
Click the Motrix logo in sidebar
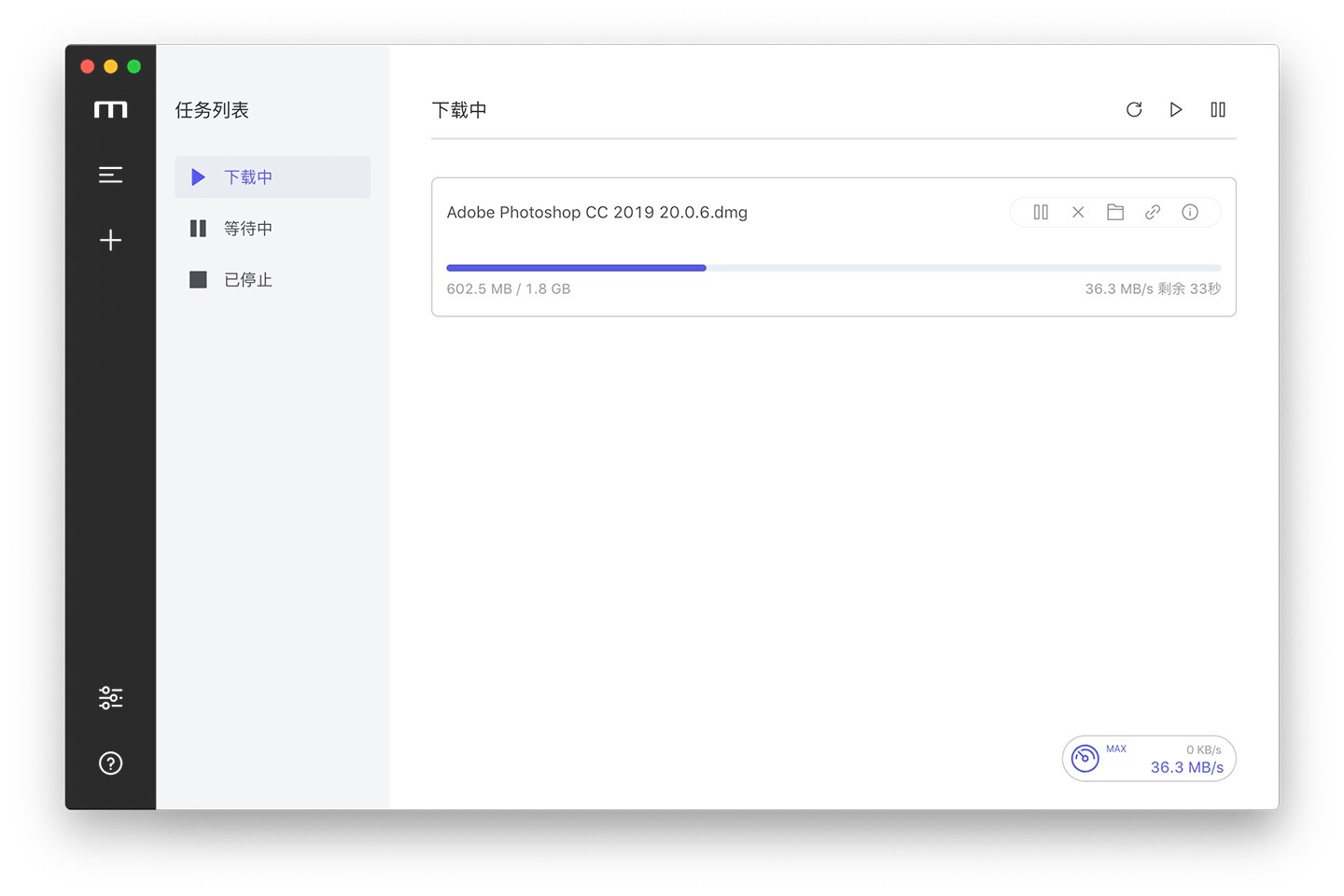[110, 110]
